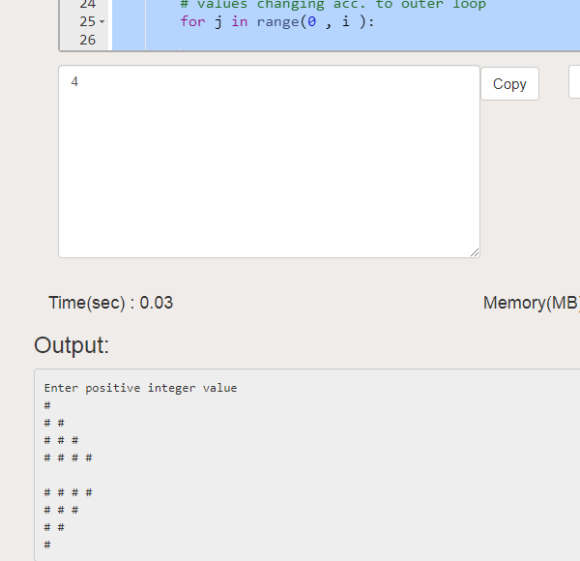Select line number 26 in the gutter
This screenshot has width=580, height=561.
[x=88, y=40]
